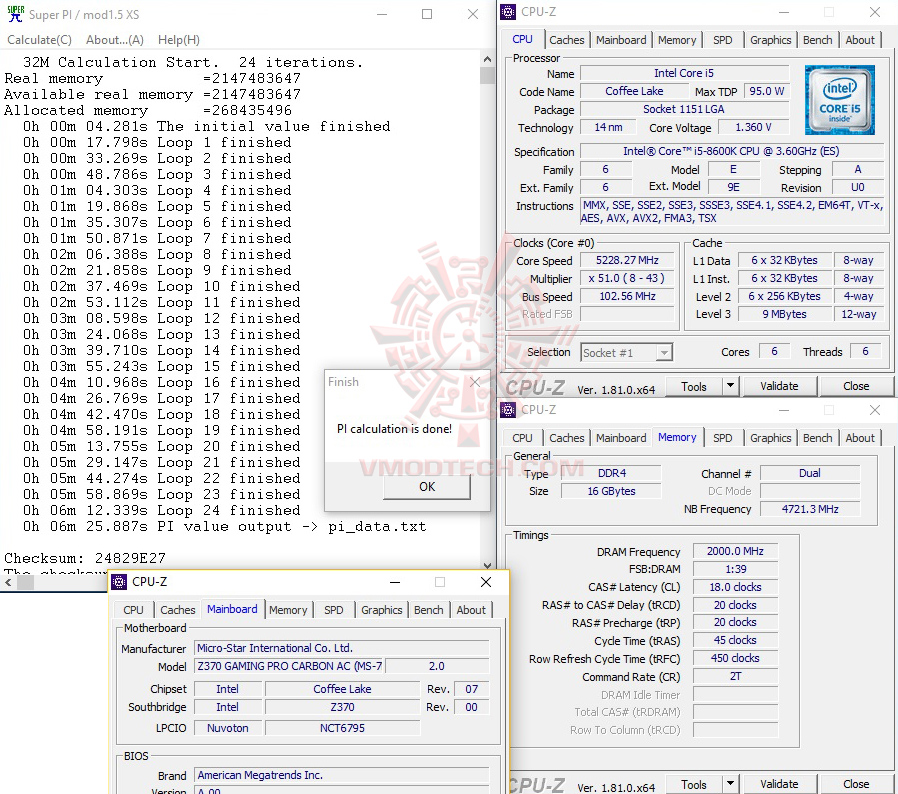Click OK in the PI calculation done dialog

tap(427, 487)
